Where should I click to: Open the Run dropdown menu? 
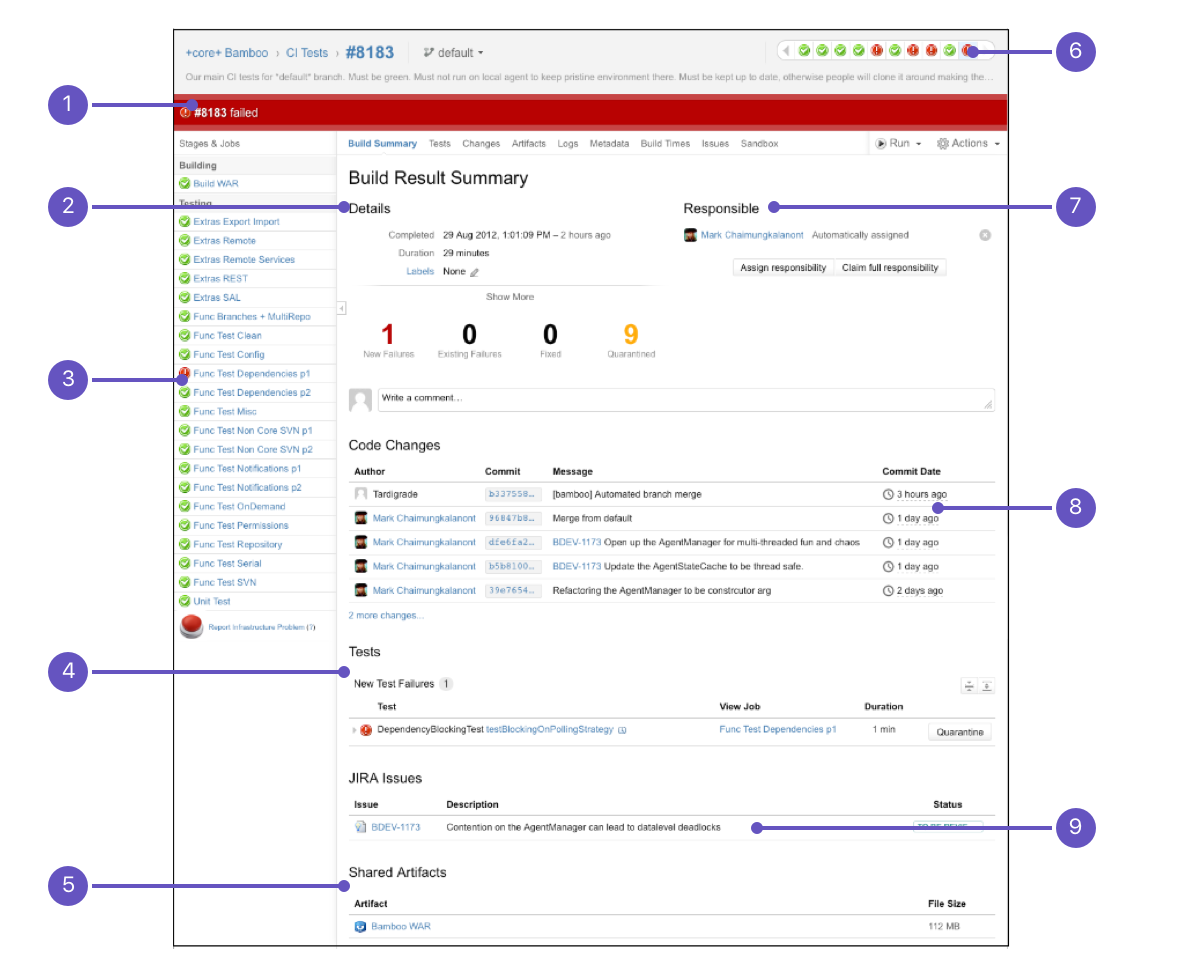pos(899,144)
